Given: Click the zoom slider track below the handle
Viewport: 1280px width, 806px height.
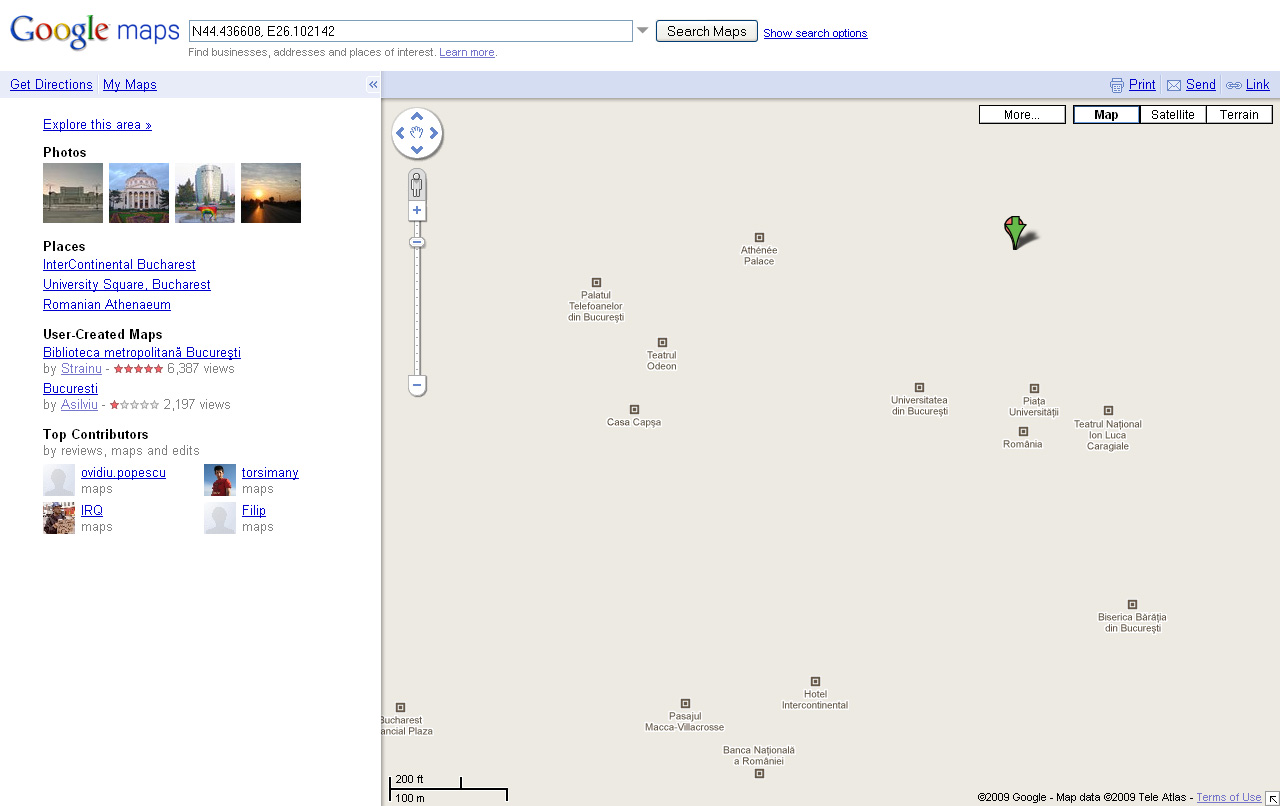Looking at the screenshot, I should point(417,312).
